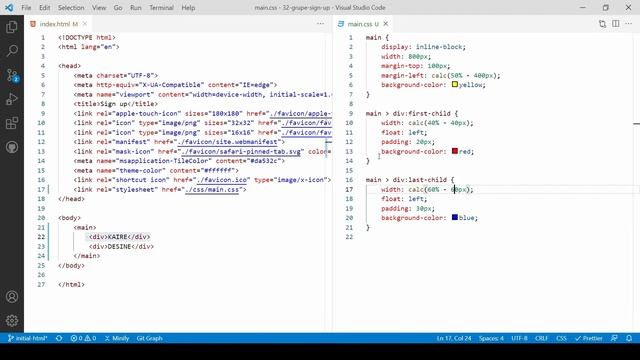640x360 pixels.
Task: Open the Go menu
Action: pos(118,8)
